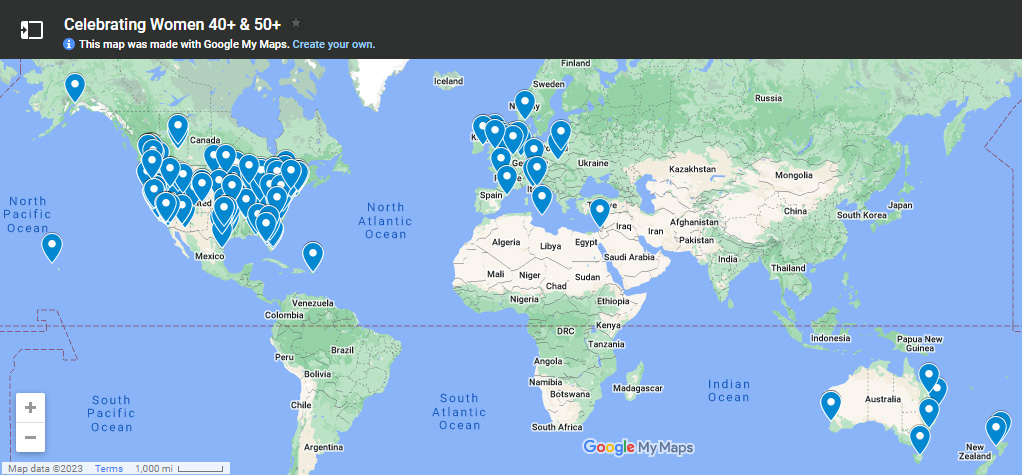Click the 'Saudi Arabia' label
1022x475 pixels.
point(630,257)
